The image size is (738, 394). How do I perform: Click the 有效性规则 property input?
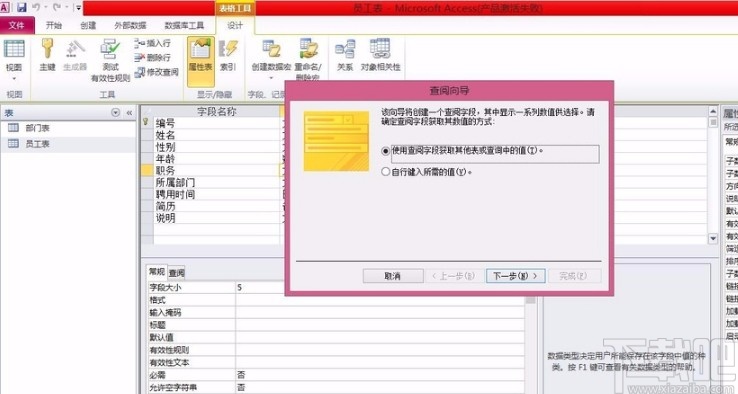380,350
